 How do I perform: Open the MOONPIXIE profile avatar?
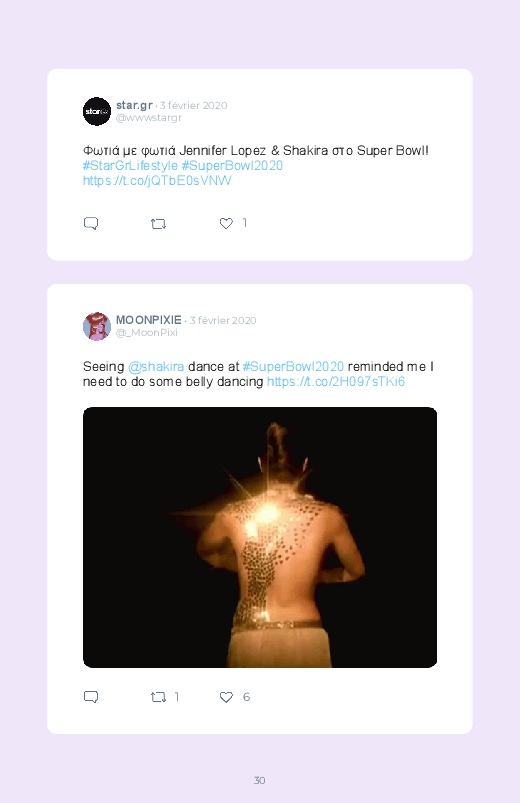click(97, 326)
